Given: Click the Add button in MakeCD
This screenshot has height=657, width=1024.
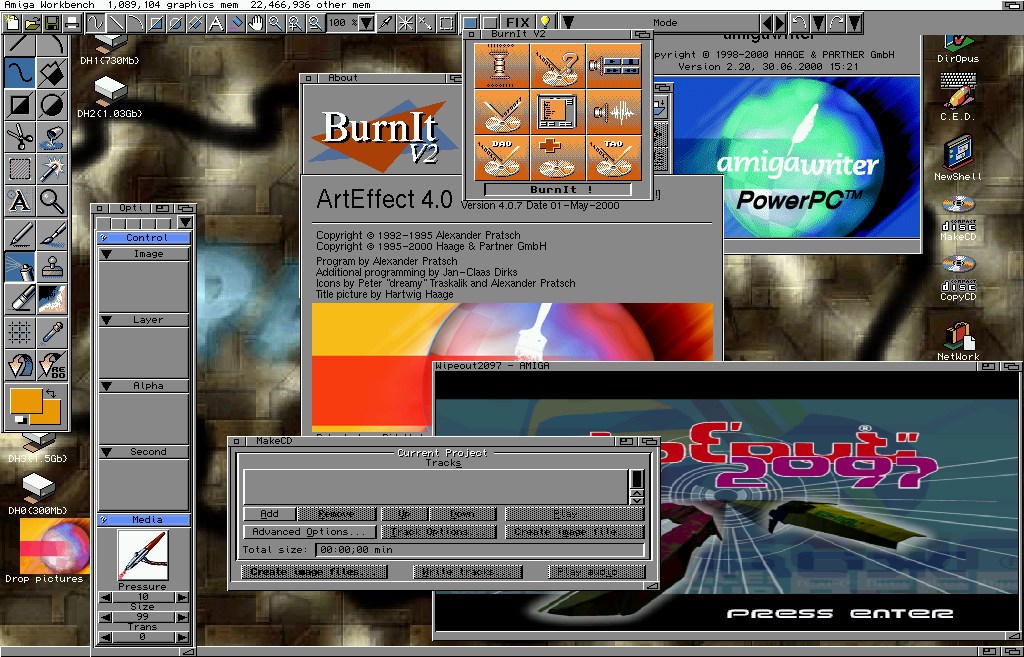Looking at the screenshot, I should point(269,514).
